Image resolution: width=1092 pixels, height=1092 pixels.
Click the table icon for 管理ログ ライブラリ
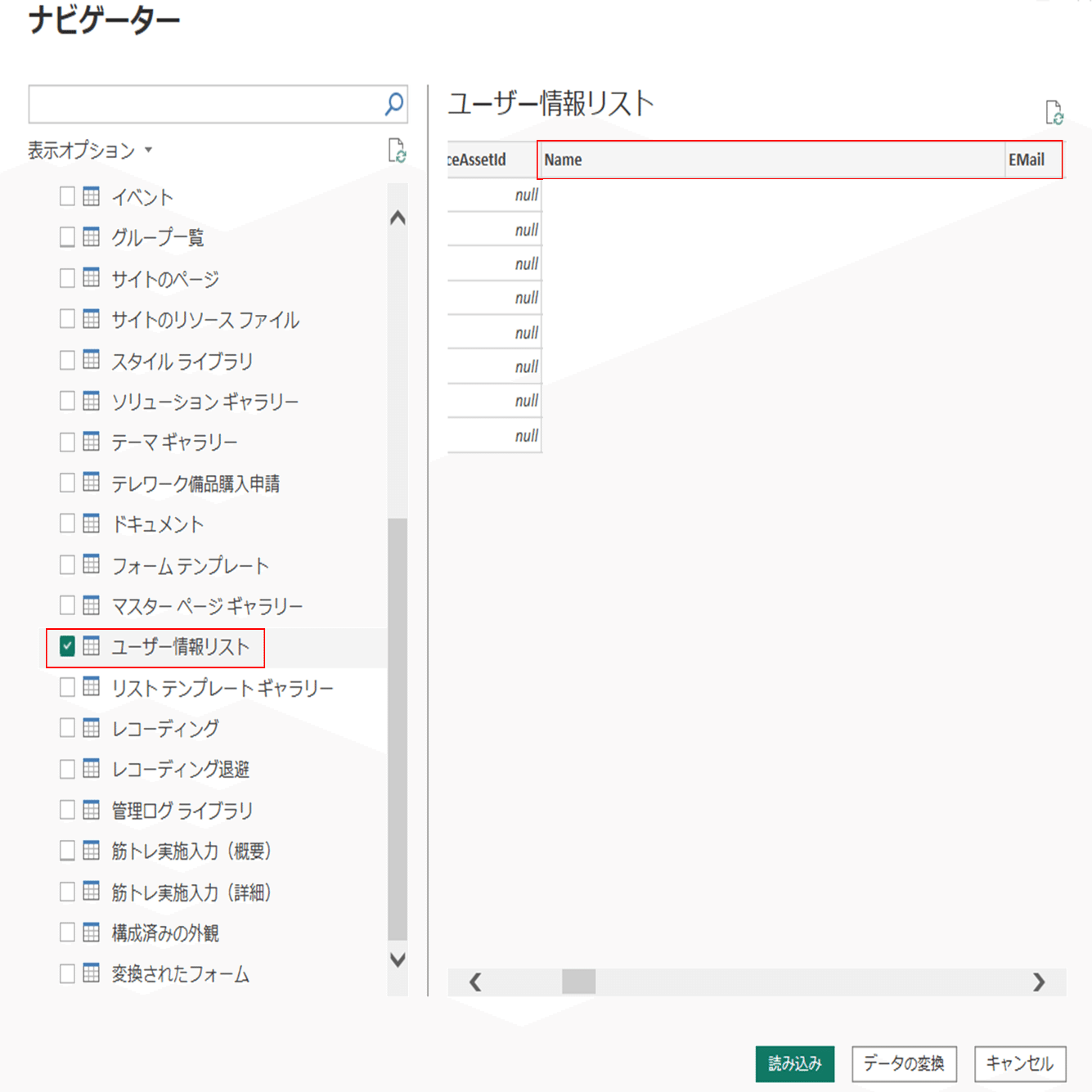click(x=92, y=810)
